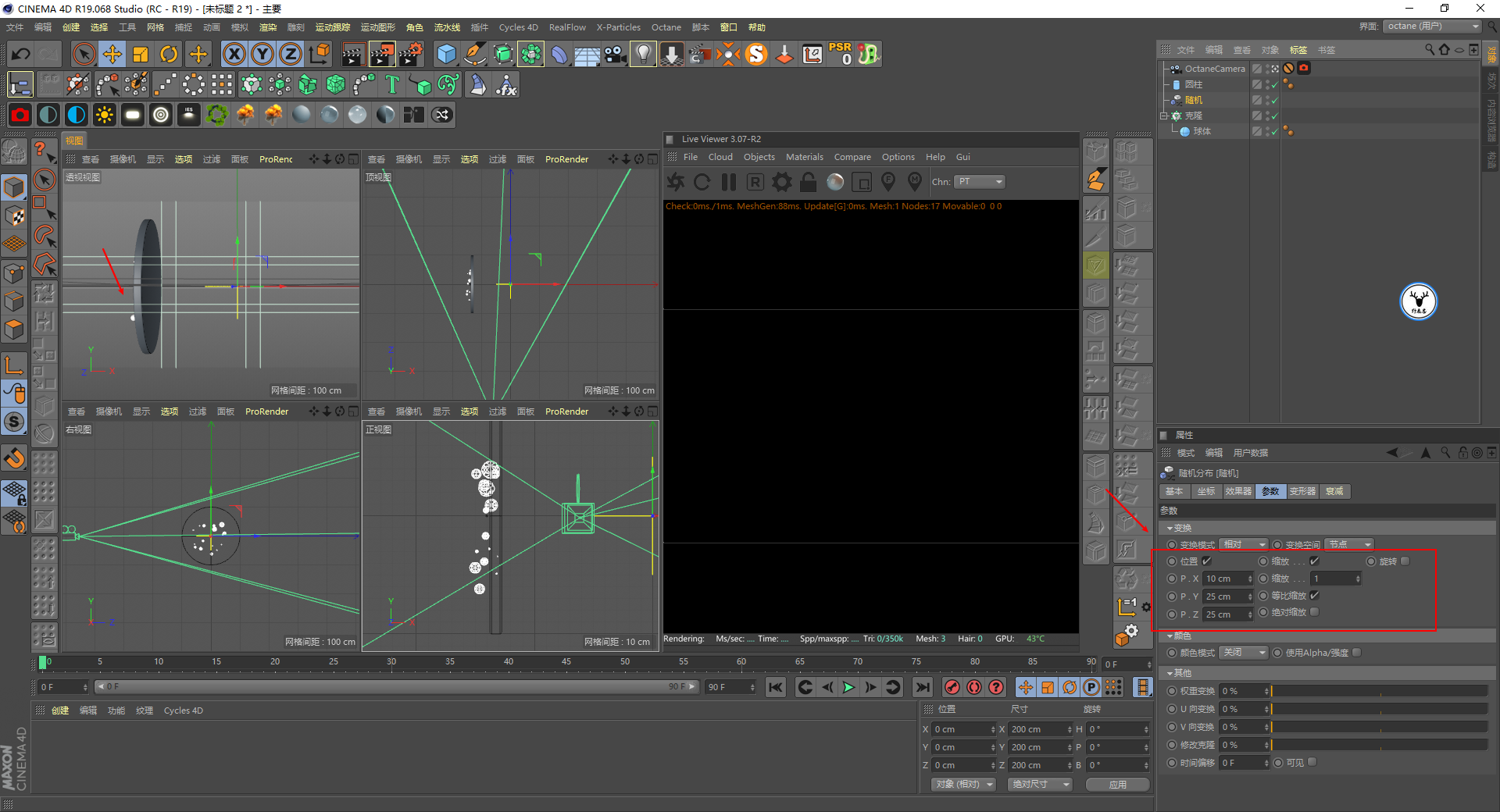The image size is (1500, 812).
Task: Click the Live Viewer settings gear icon
Action: pos(781,182)
